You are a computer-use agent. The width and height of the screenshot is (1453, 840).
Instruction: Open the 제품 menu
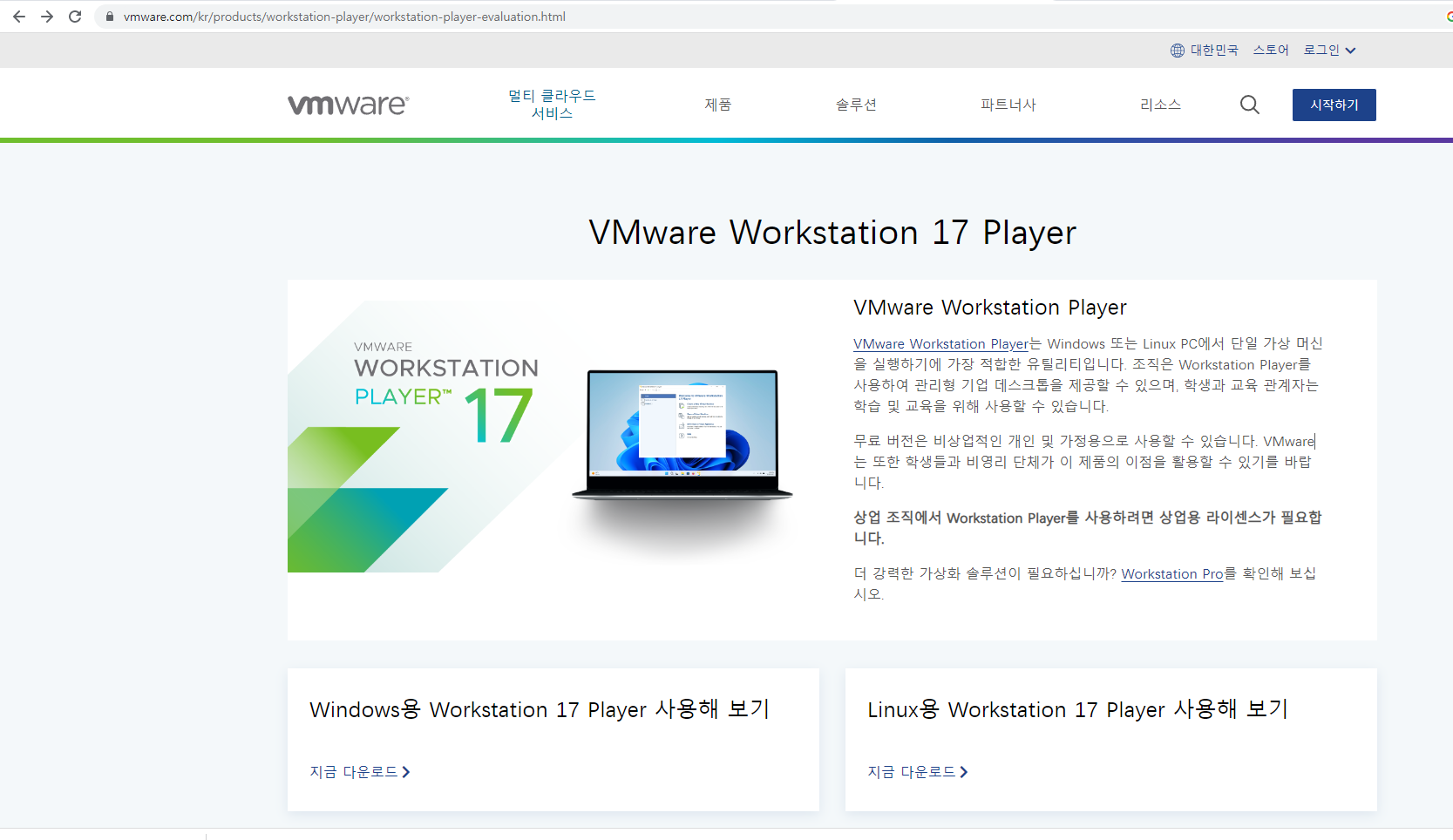tap(718, 105)
